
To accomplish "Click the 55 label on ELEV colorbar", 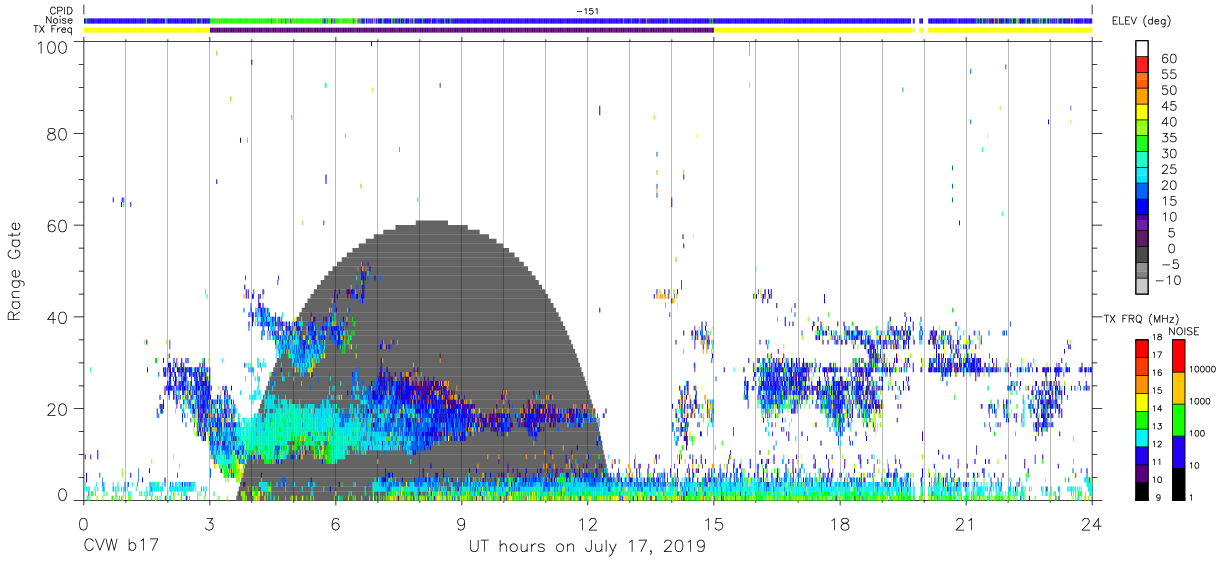I will coord(1169,75).
